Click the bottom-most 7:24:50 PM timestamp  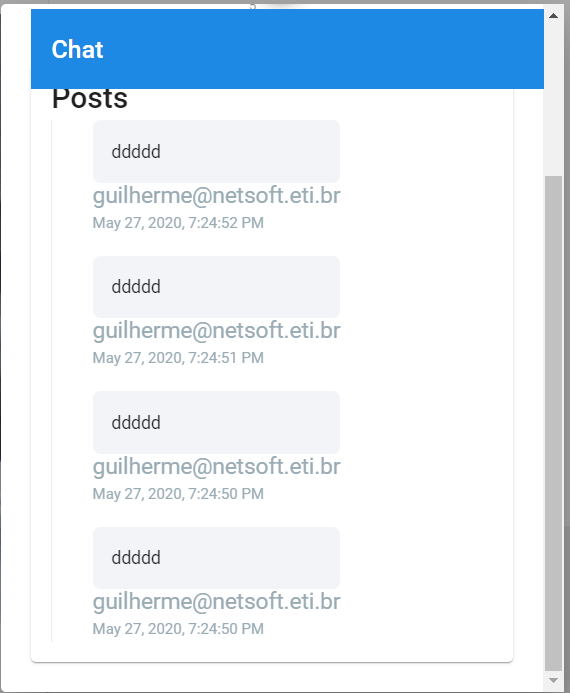[178, 629]
